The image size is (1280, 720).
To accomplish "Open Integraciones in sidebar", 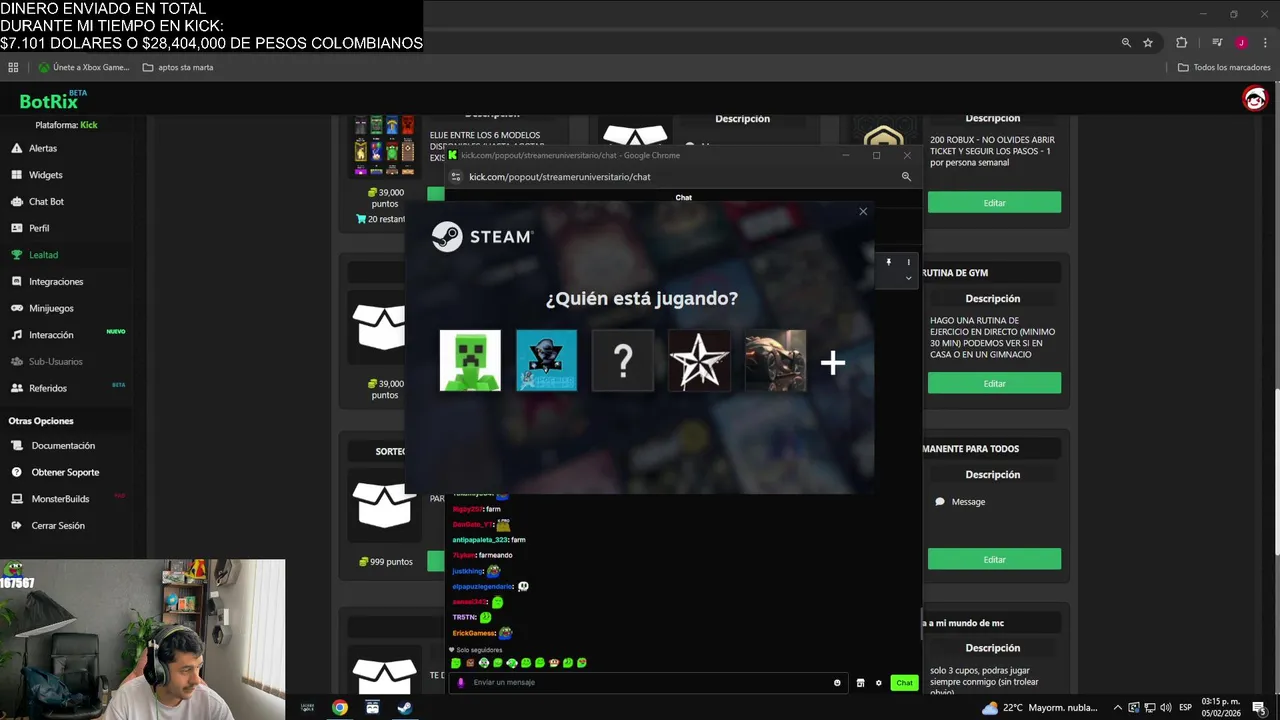I will click(x=56, y=282).
